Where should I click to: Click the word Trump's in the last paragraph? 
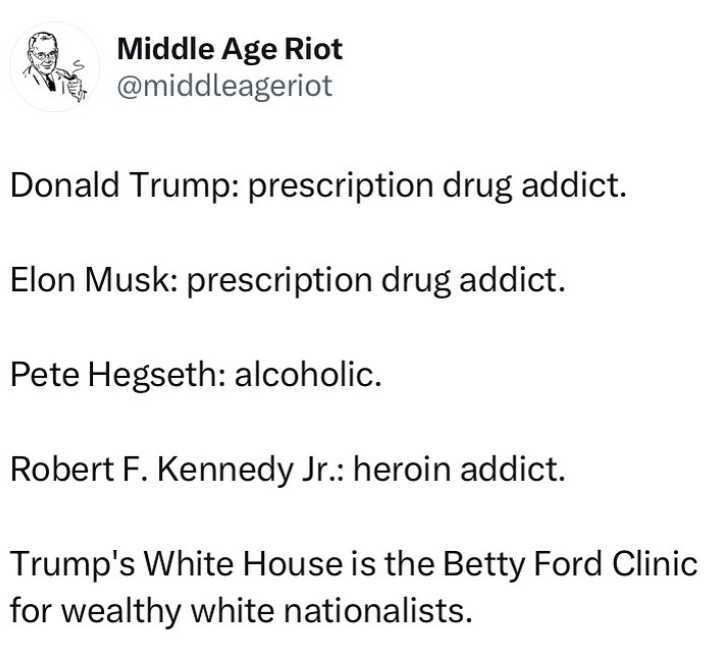72,564
